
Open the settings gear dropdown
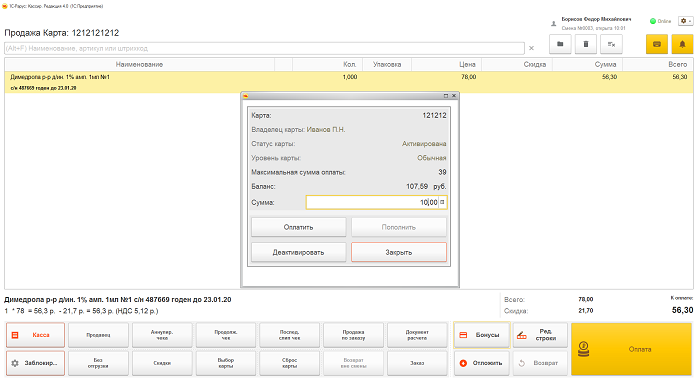click(685, 21)
